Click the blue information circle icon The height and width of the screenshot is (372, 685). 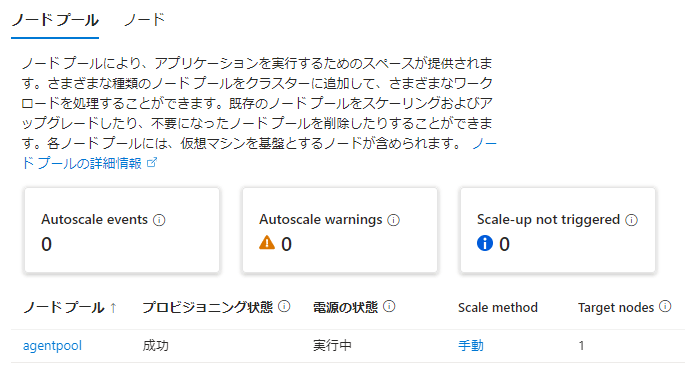485,243
